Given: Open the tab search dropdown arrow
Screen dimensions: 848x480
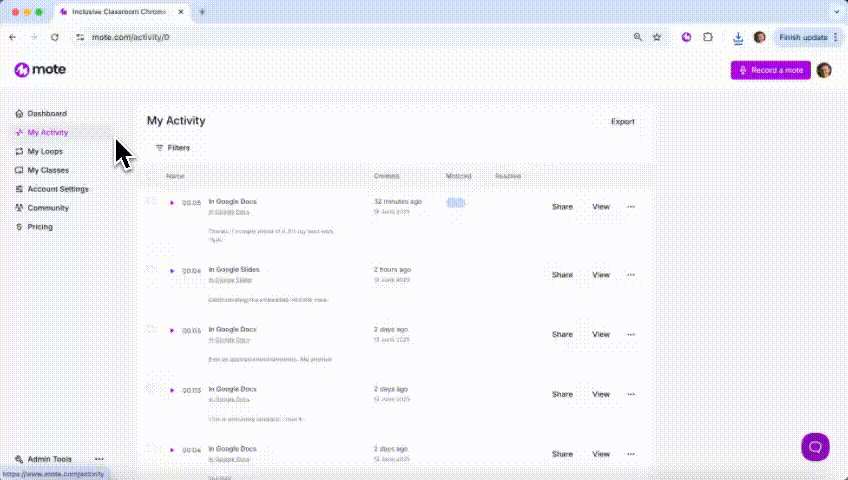Looking at the screenshot, I should coord(836,11).
